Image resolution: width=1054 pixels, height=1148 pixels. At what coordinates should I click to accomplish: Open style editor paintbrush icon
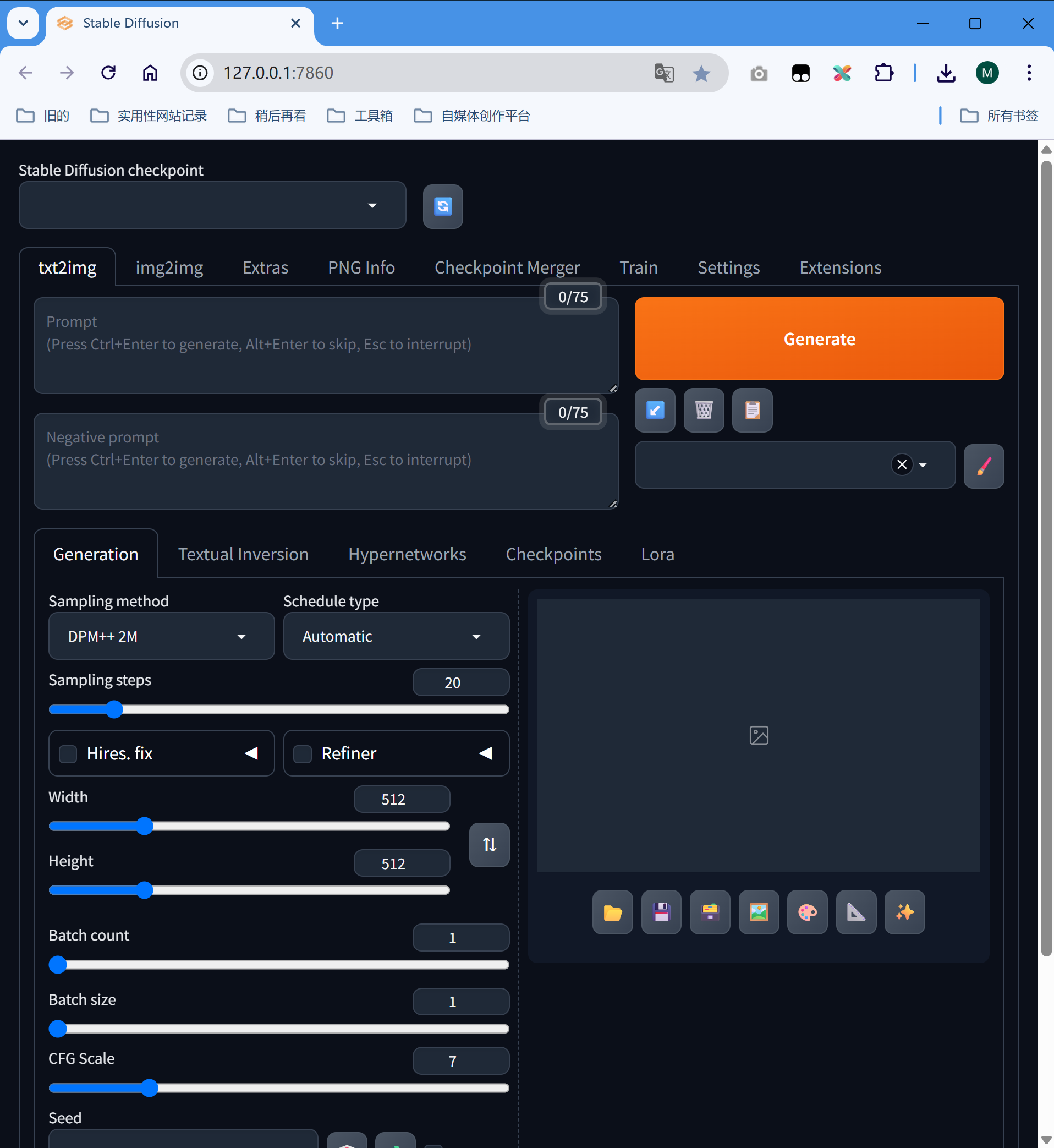[x=984, y=466]
